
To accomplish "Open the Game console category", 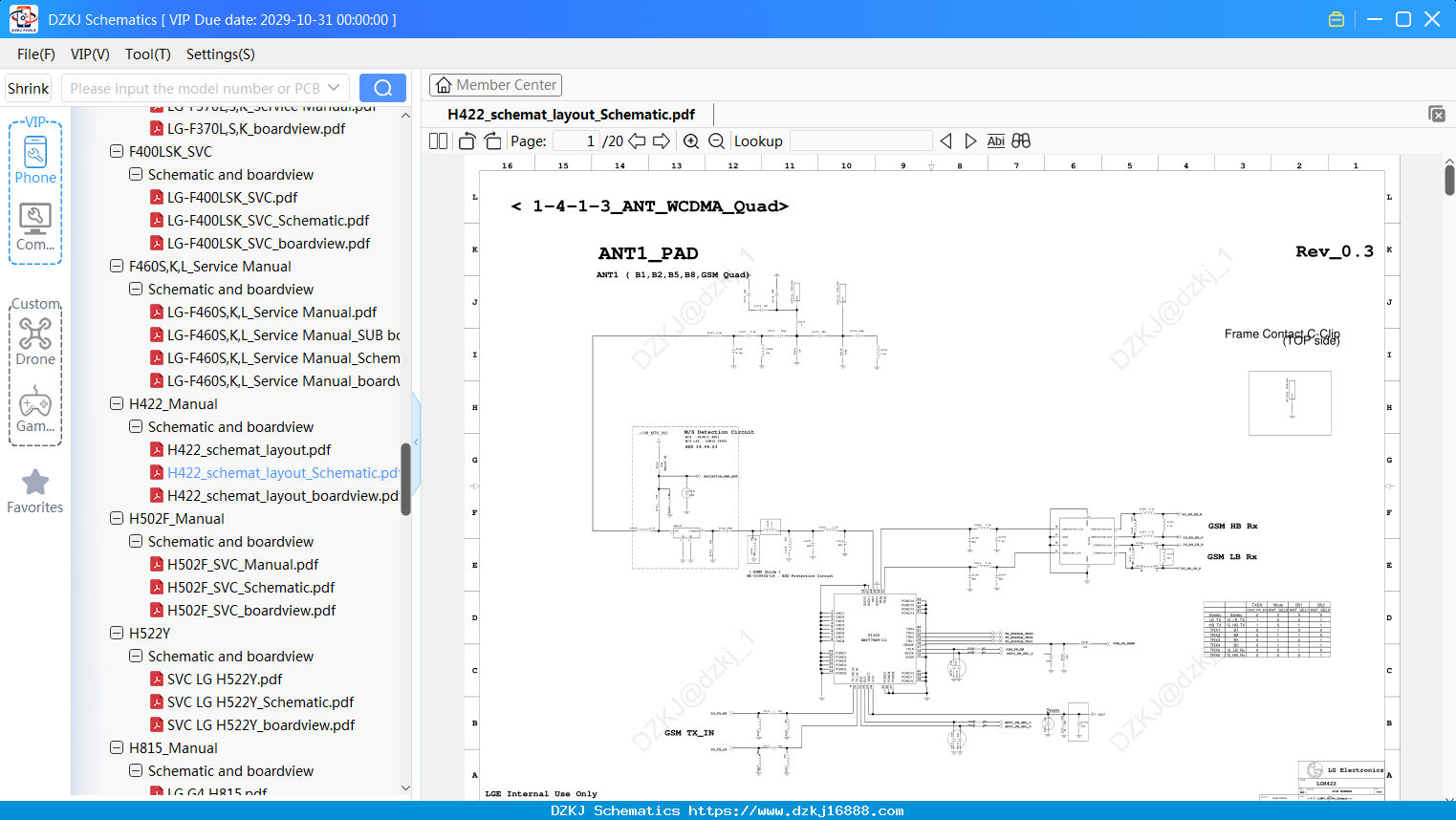I will tap(35, 409).
